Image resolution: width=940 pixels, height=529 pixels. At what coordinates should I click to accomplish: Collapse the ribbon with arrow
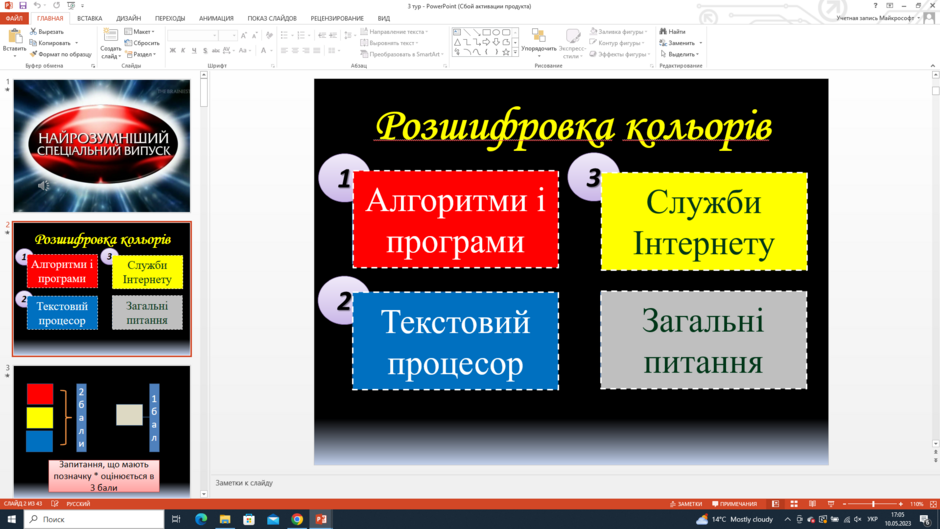click(x=933, y=65)
